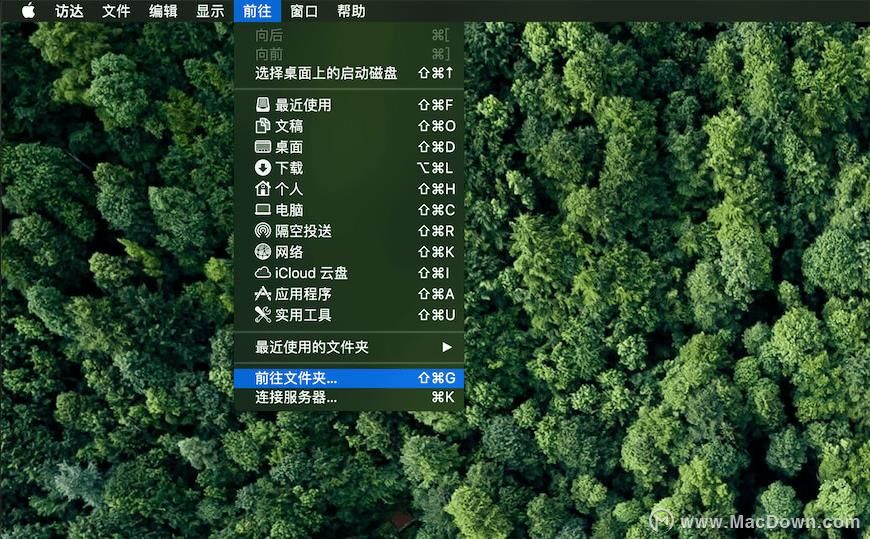The width and height of the screenshot is (870, 539).
Task: Click the 下载 download arrow icon
Action: [x=262, y=168]
